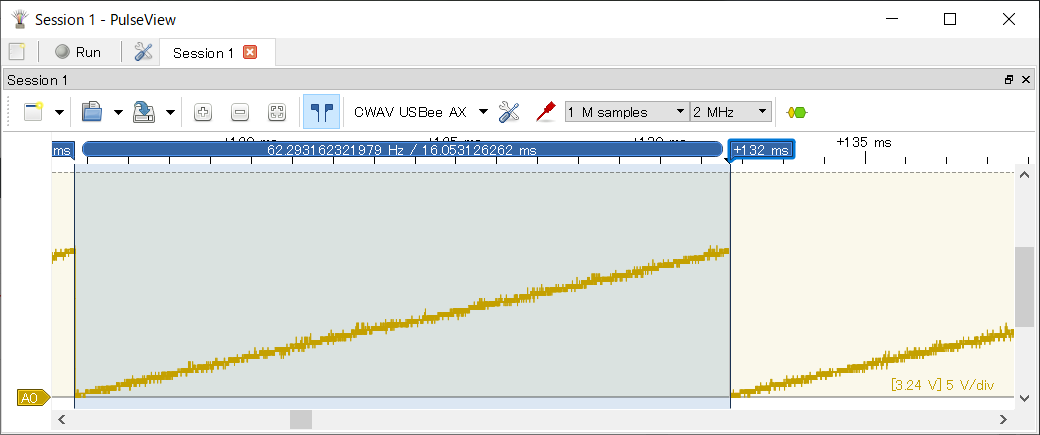Image resolution: width=1040 pixels, height=435 pixels.
Task: Expand the save options dropdown arrow
Action: pyautogui.click(x=170, y=112)
